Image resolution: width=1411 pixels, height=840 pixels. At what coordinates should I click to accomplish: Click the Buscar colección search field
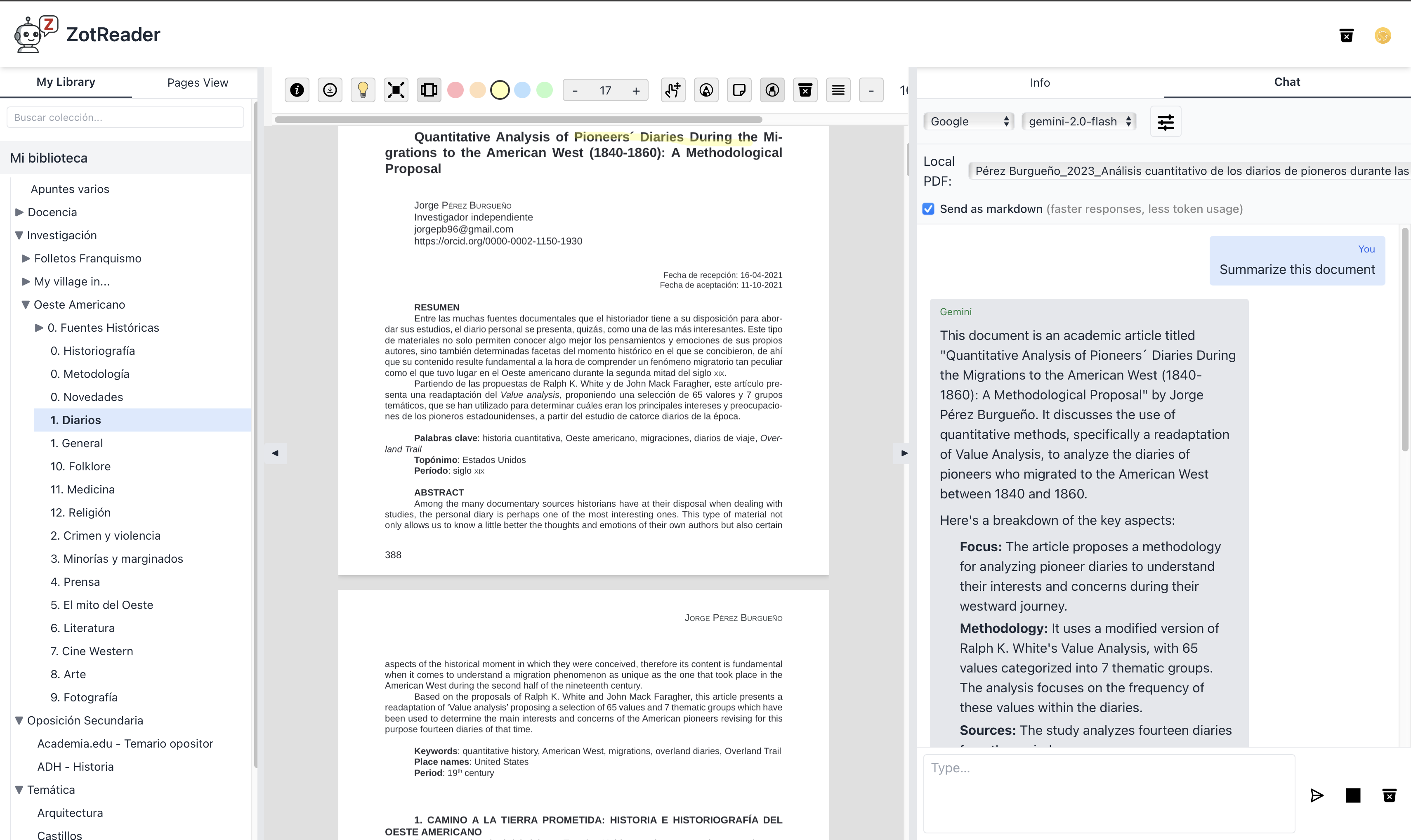coord(125,117)
